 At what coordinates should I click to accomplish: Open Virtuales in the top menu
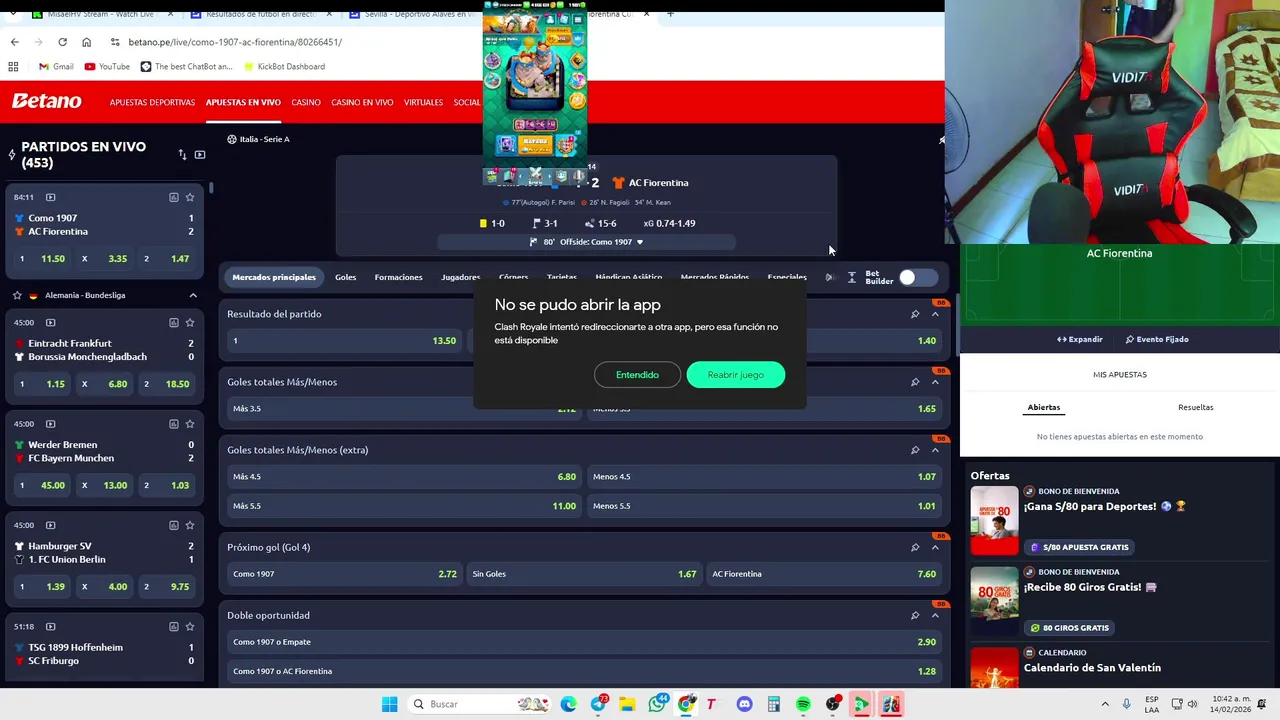(x=423, y=102)
